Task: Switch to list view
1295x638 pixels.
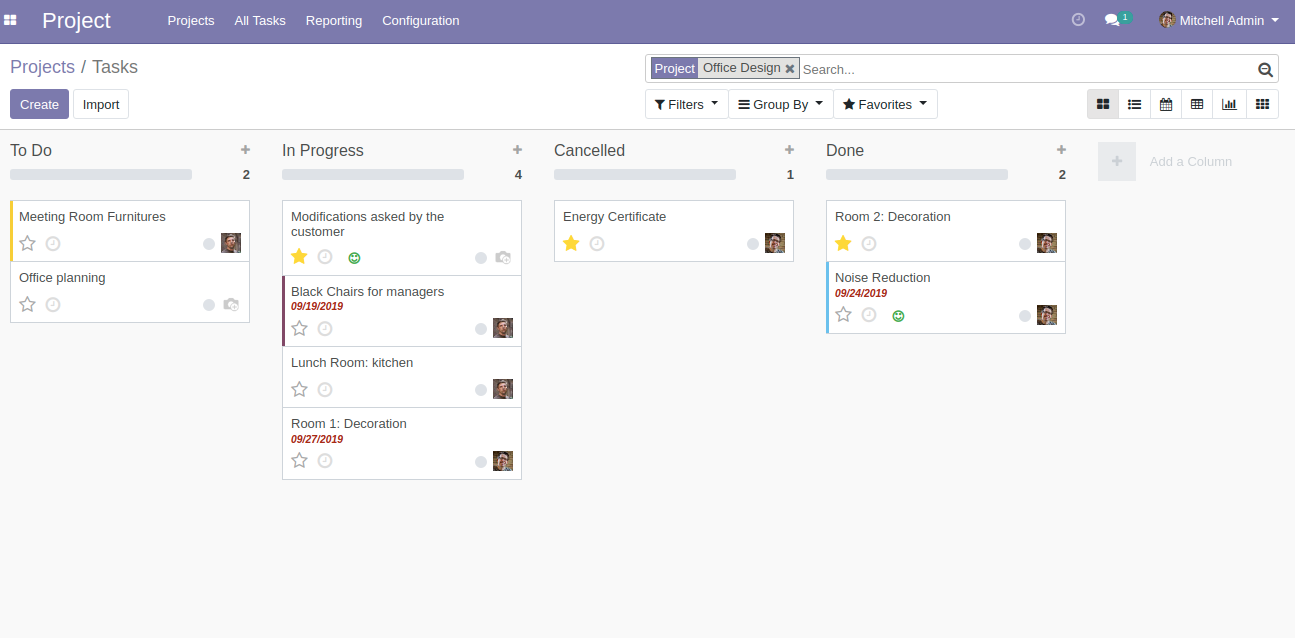Action: tap(1134, 104)
